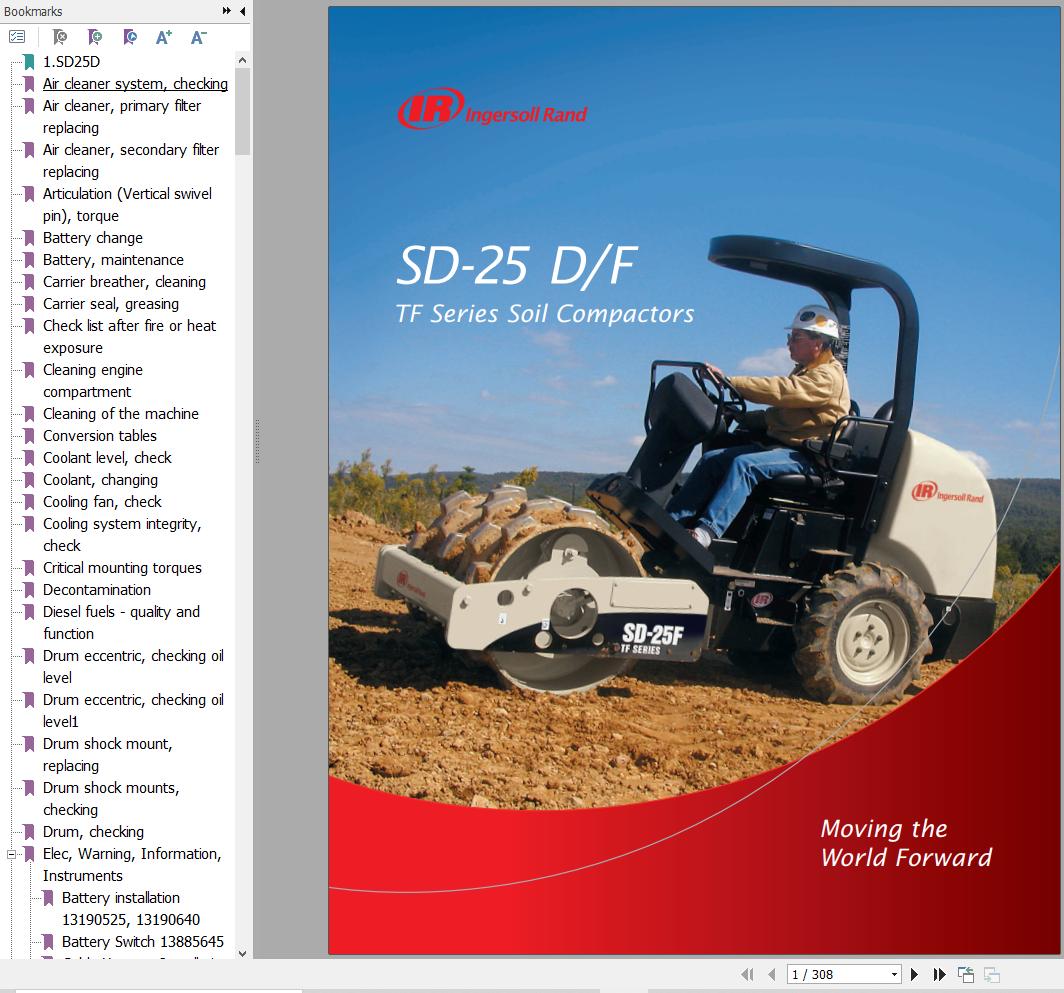Click the double-arrow expand panel icon

(x=227, y=11)
